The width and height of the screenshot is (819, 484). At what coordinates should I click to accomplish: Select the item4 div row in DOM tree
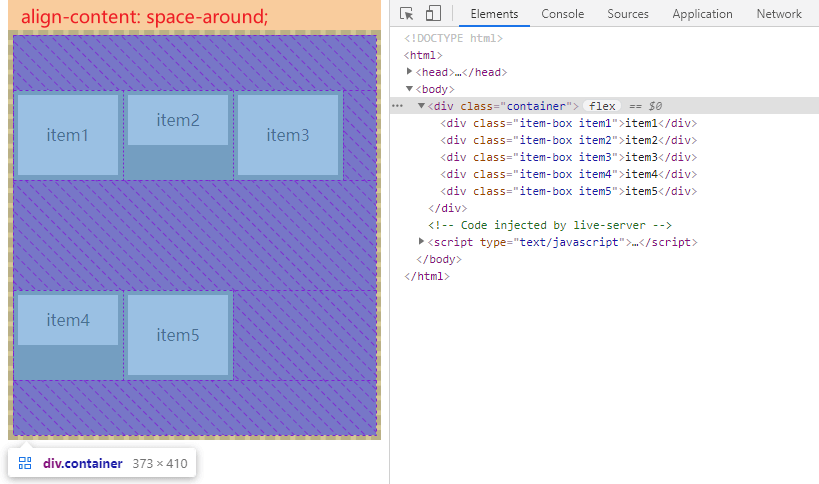point(568,174)
